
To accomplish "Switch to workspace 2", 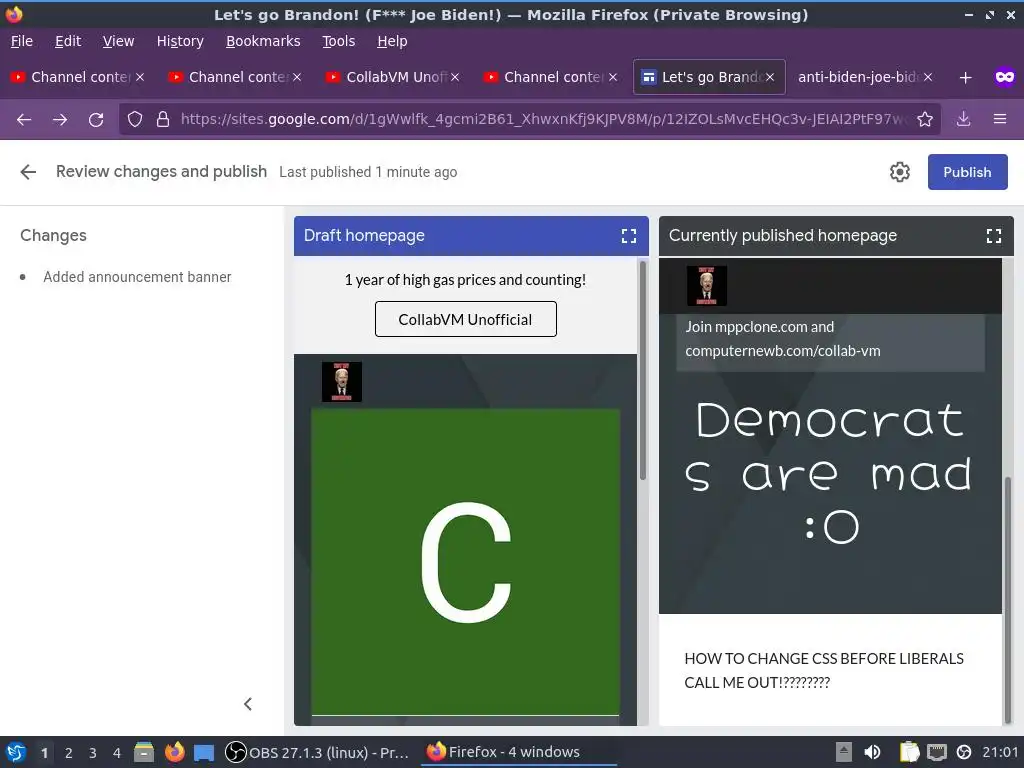I will 69,753.
